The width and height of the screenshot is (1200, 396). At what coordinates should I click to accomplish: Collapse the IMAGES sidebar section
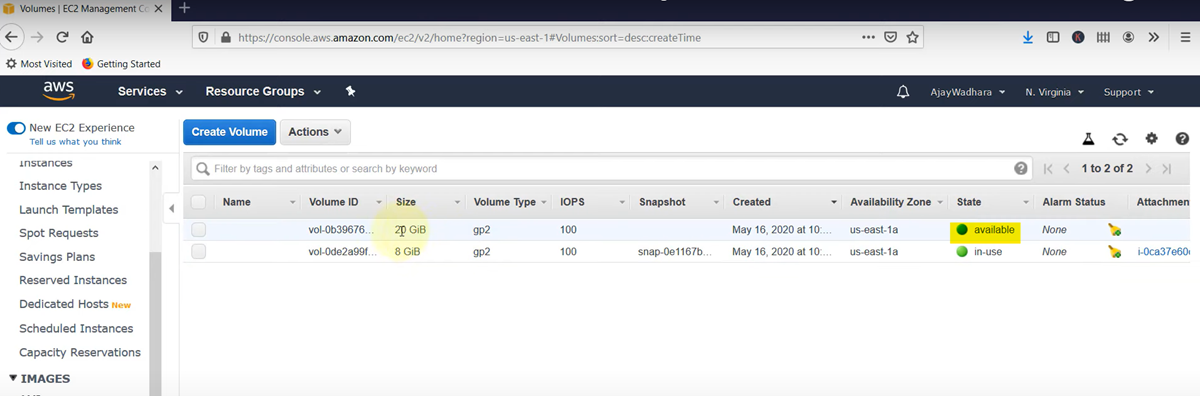(39, 379)
